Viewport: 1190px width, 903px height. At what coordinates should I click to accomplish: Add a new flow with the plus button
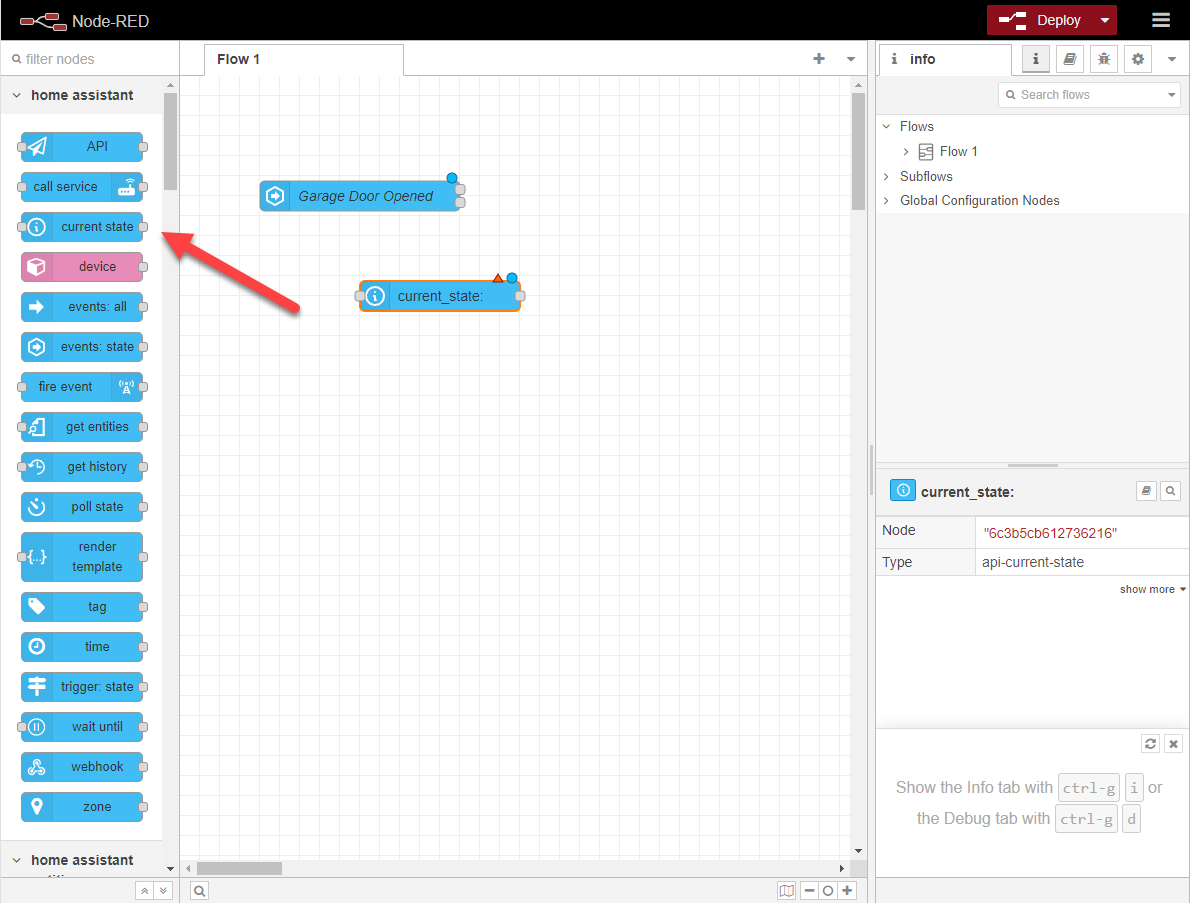click(818, 59)
